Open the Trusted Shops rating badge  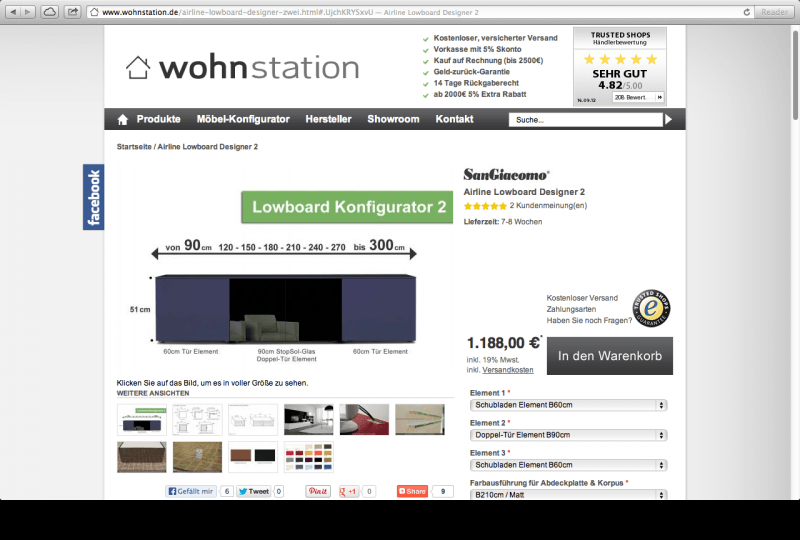tap(619, 66)
